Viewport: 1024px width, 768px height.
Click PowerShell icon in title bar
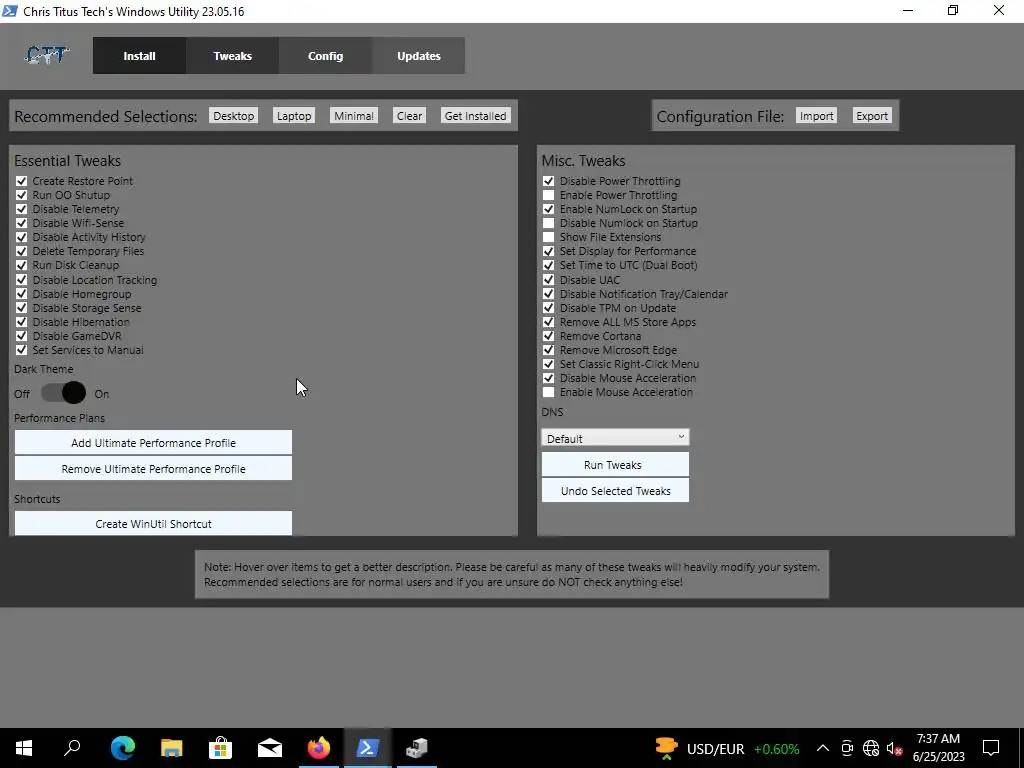10,11
